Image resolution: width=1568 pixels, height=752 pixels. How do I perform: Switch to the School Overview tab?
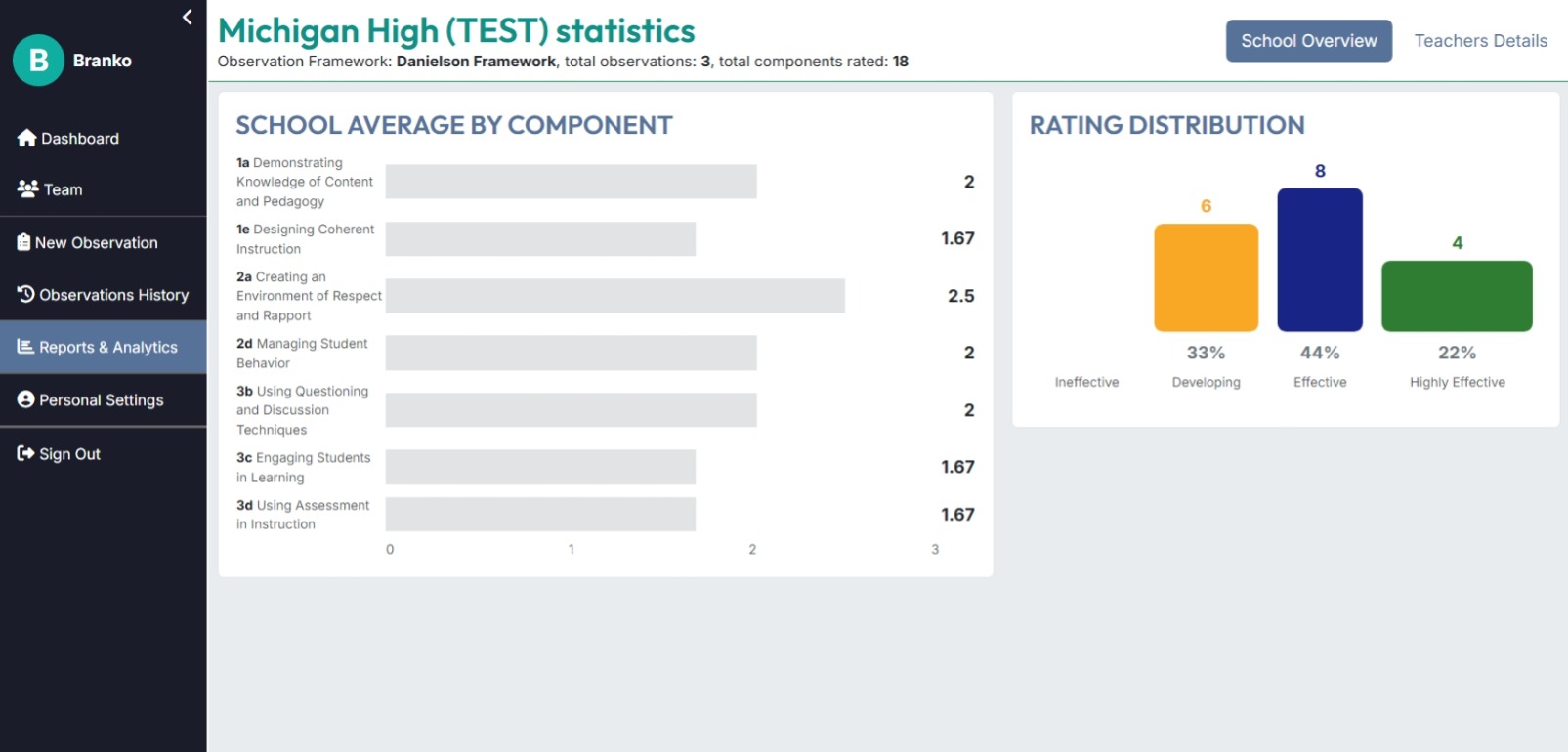[1309, 41]
